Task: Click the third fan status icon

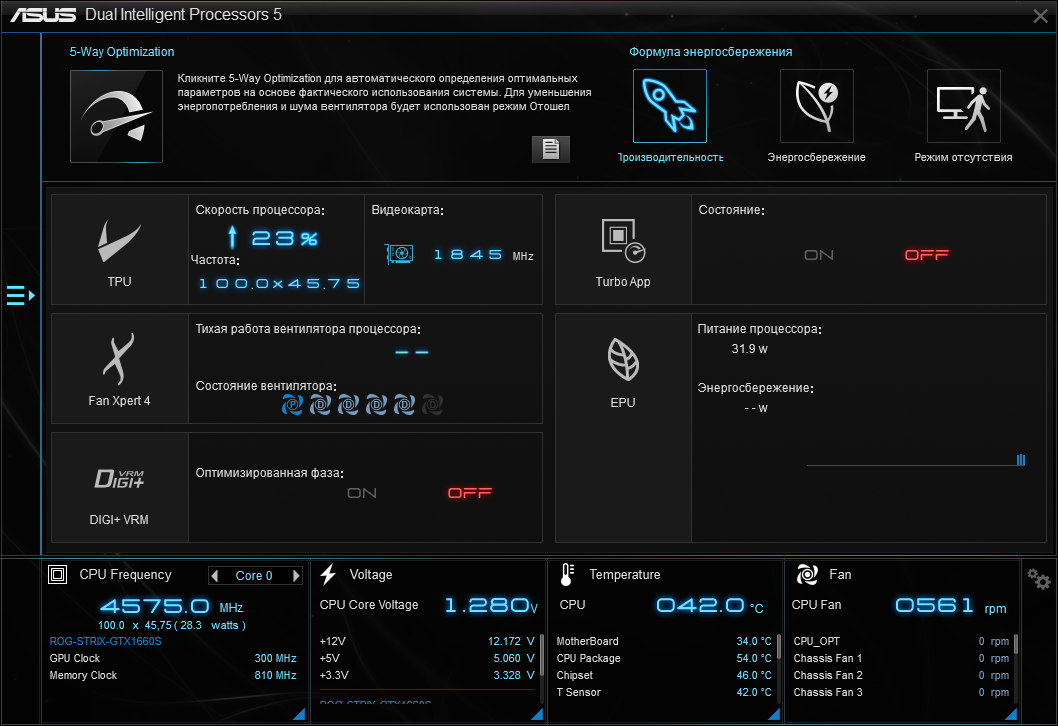Action: (348, 405)
